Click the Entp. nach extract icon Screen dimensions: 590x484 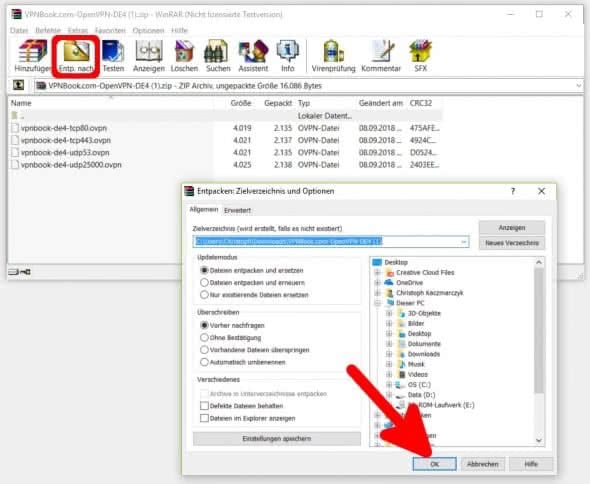(x=76, y=51)
